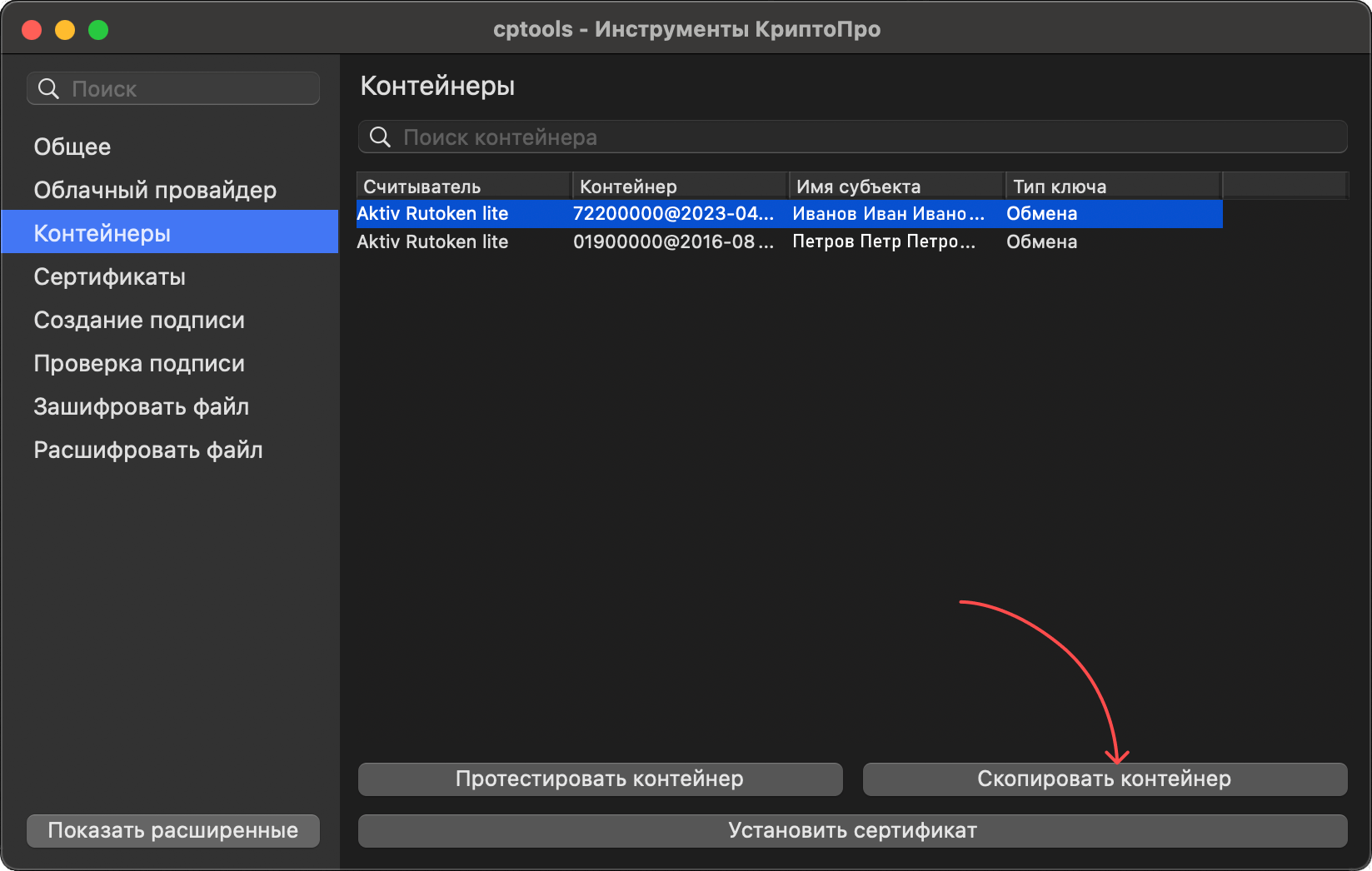Click the sidebar search magnifier icon
The height and width of the screenshot is (871, 1372).
48,89
